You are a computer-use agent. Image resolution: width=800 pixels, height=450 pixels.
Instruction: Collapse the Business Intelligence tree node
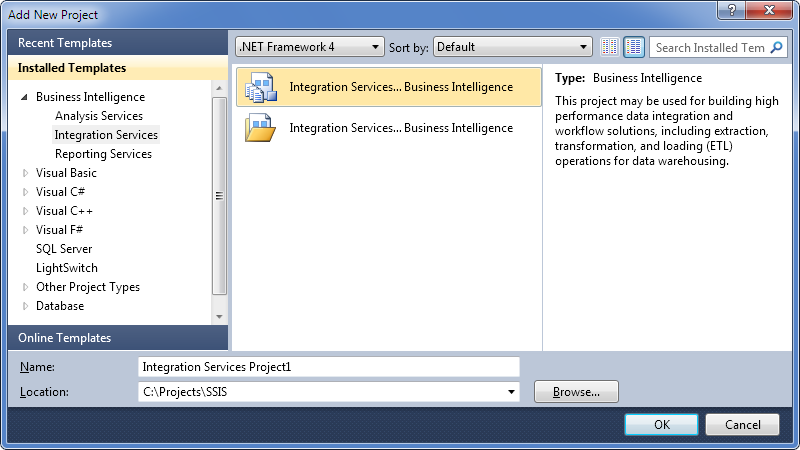pos(24,97)
